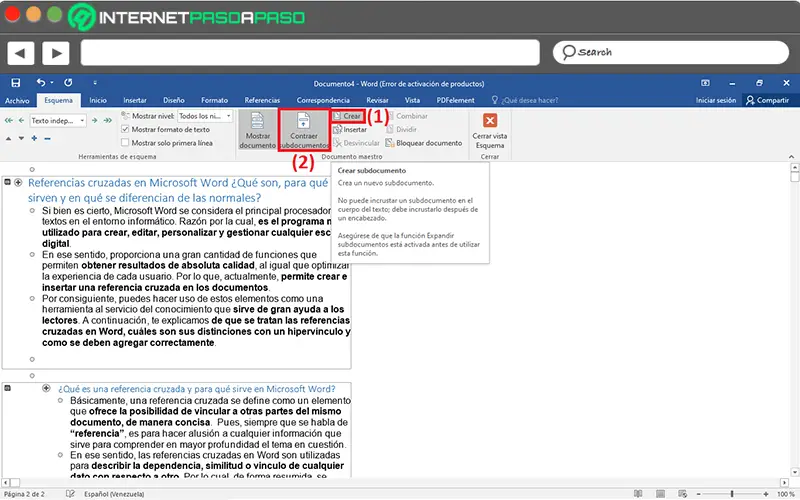Enable Mostrar solo primera línea checkbox
The image size is (800, 500).
125,143
